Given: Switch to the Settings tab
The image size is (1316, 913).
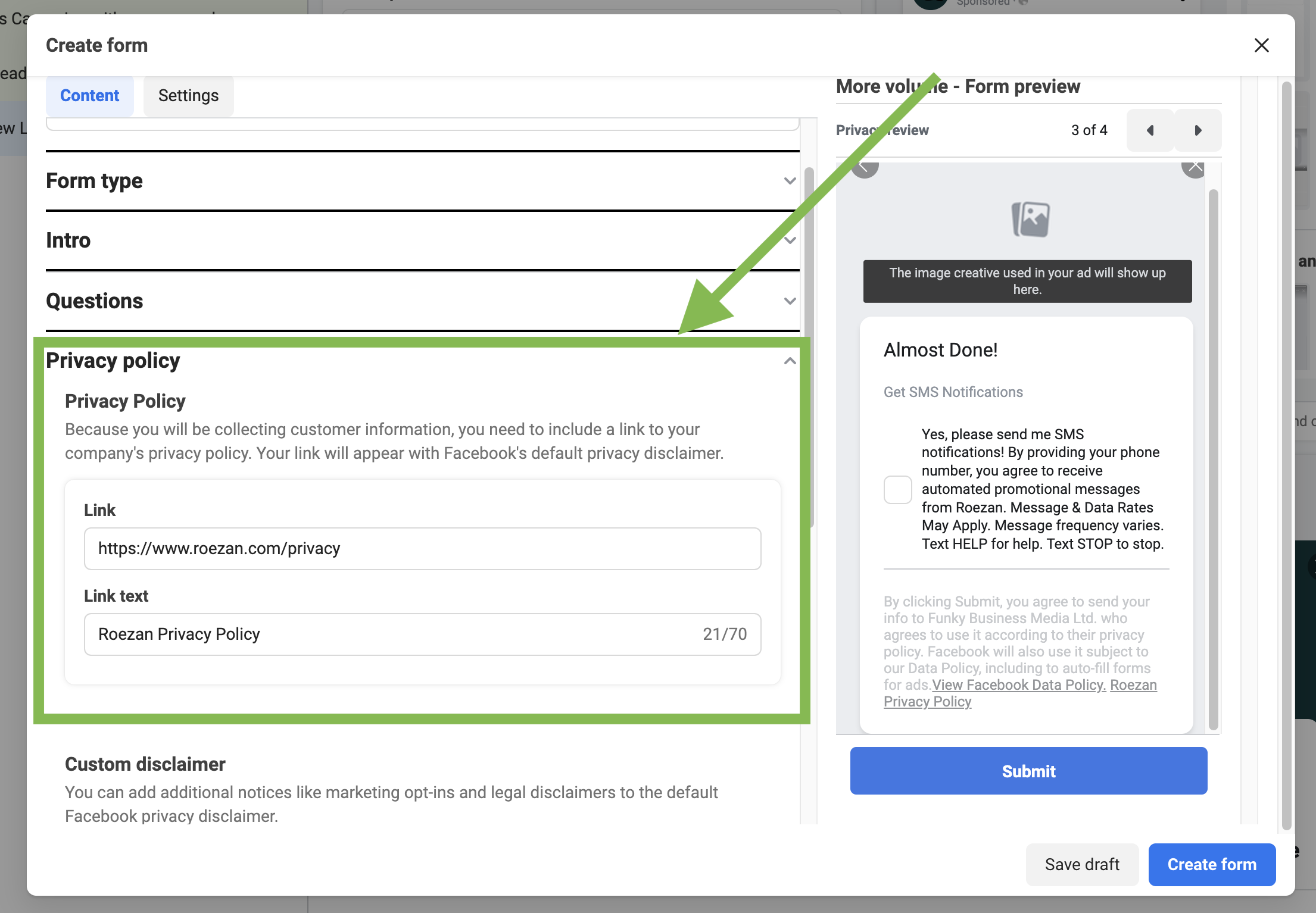Looking at the screenshot, I should [188, 96].
